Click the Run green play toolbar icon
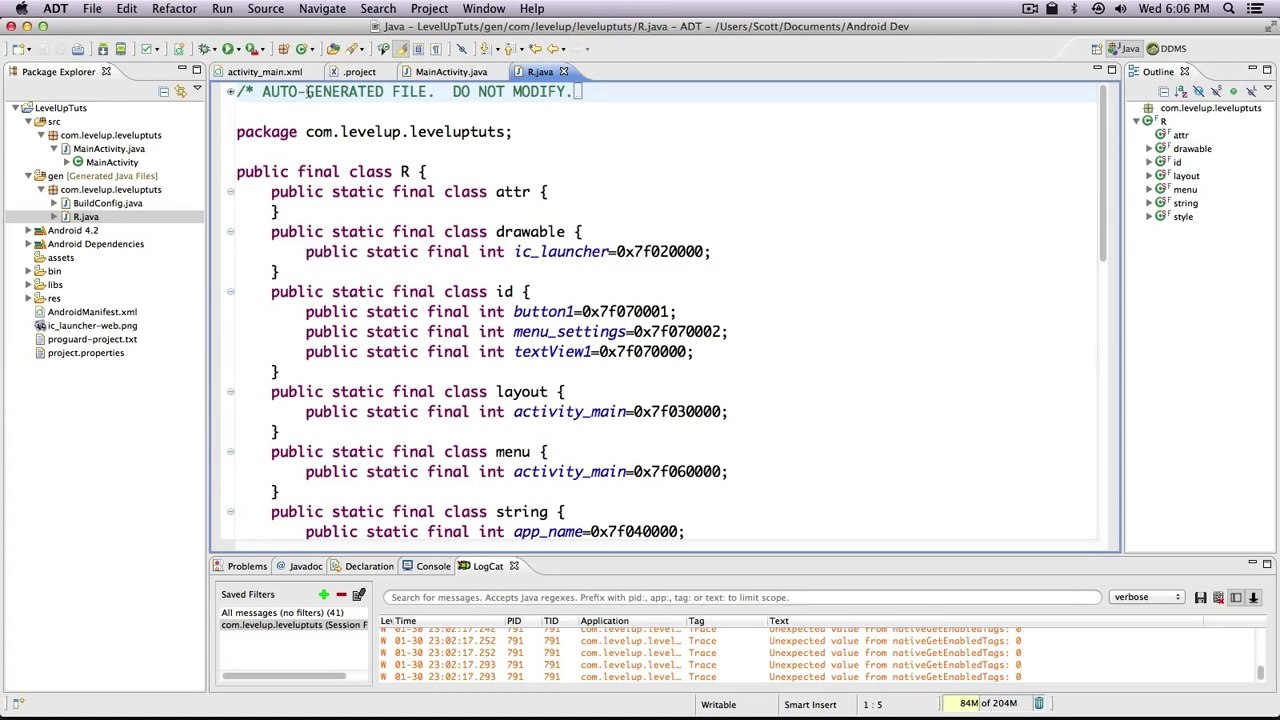 point(228,48)
